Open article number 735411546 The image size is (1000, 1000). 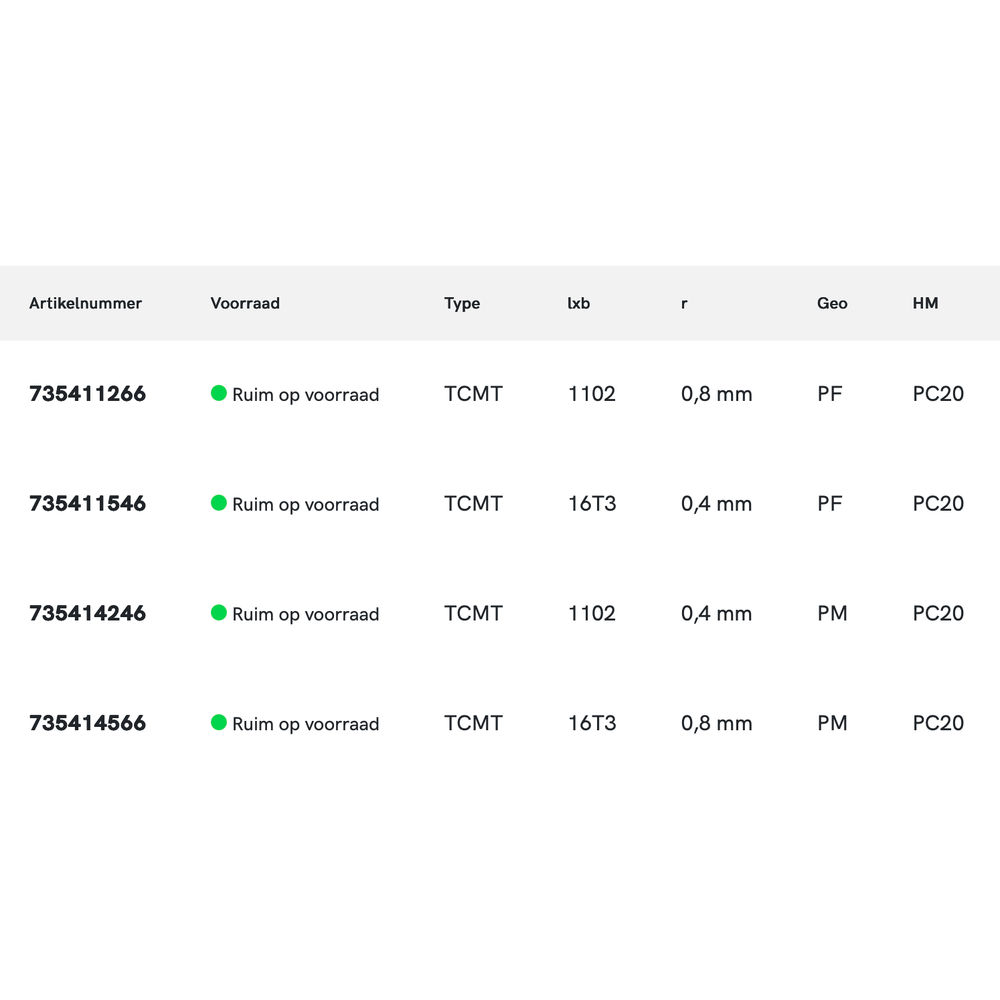point(88,504)
